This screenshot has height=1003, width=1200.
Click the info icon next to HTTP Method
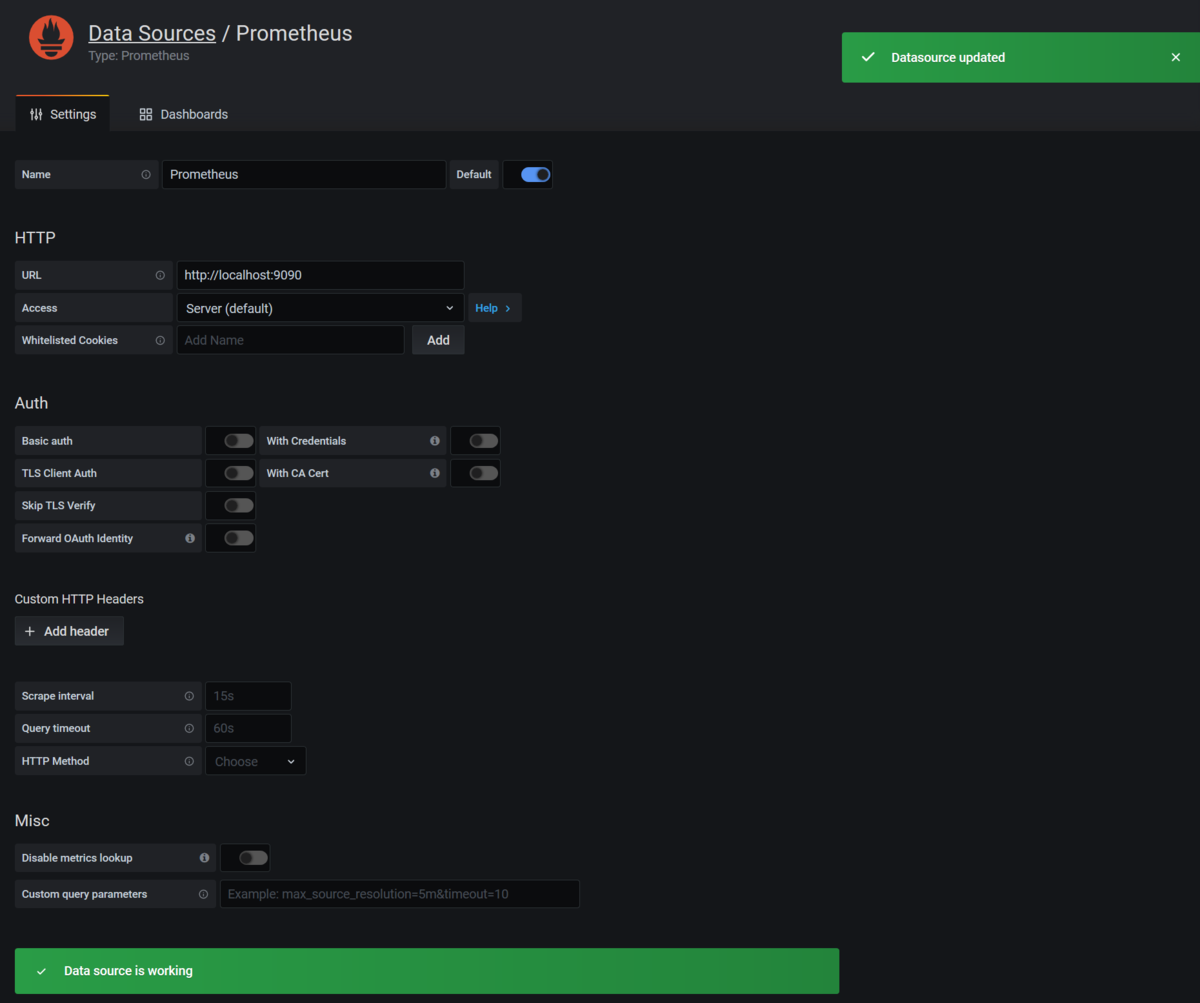point(189,761)
